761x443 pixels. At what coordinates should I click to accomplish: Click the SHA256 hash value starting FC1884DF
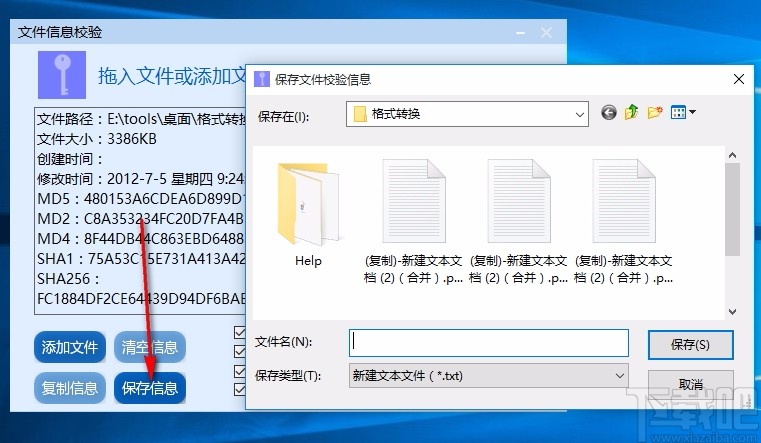141,298
